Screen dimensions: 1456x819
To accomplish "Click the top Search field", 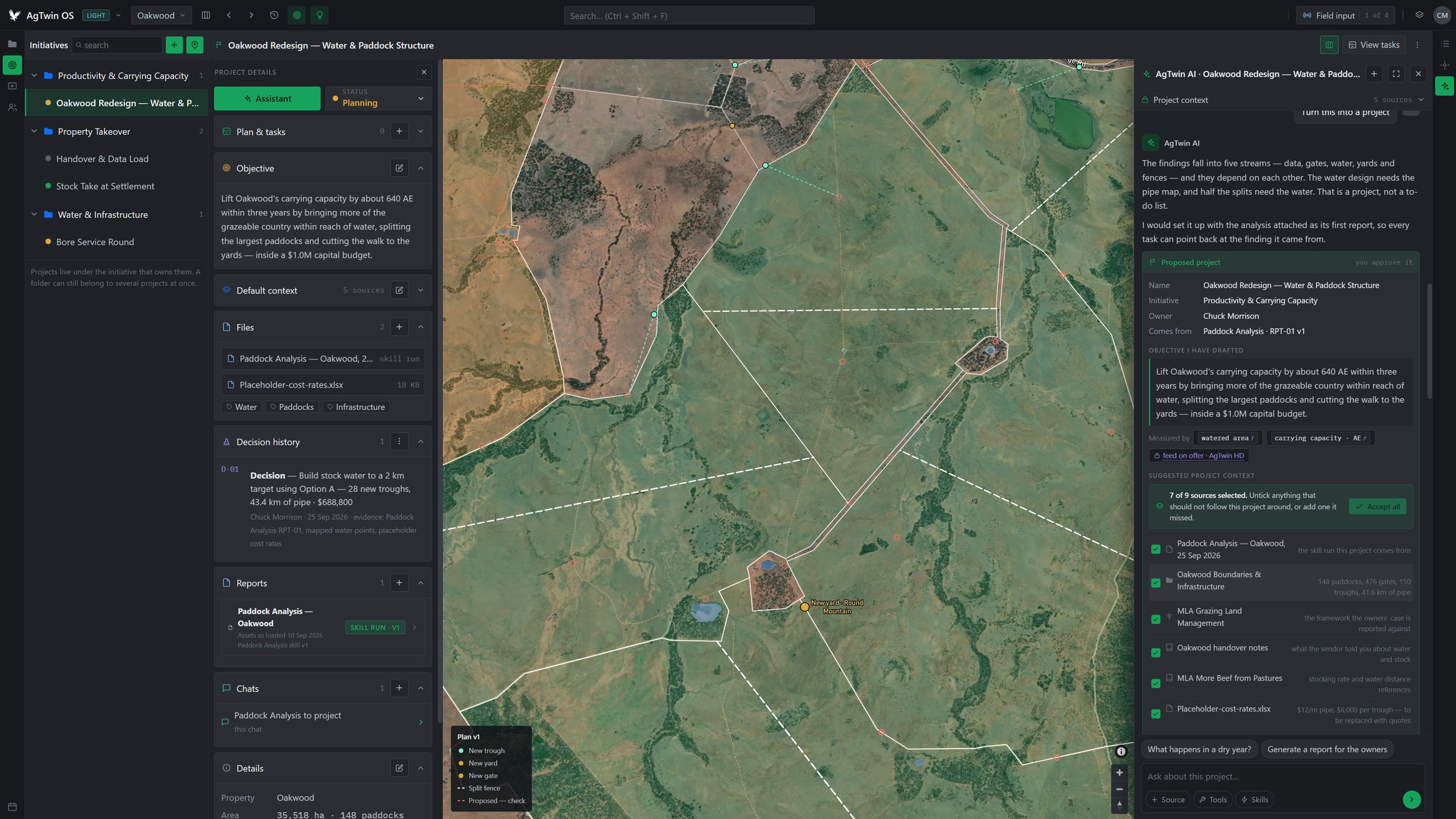I will click(689, 16).
